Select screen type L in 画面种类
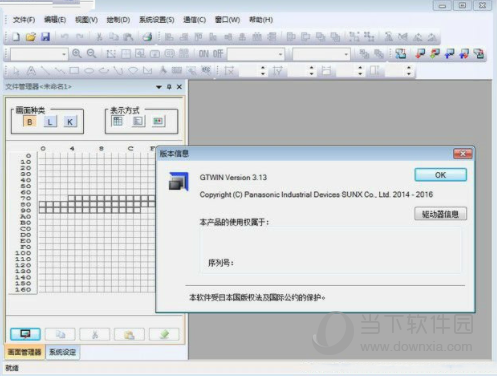The height and width of the screenshot is (376, 497). click(50, 122)
